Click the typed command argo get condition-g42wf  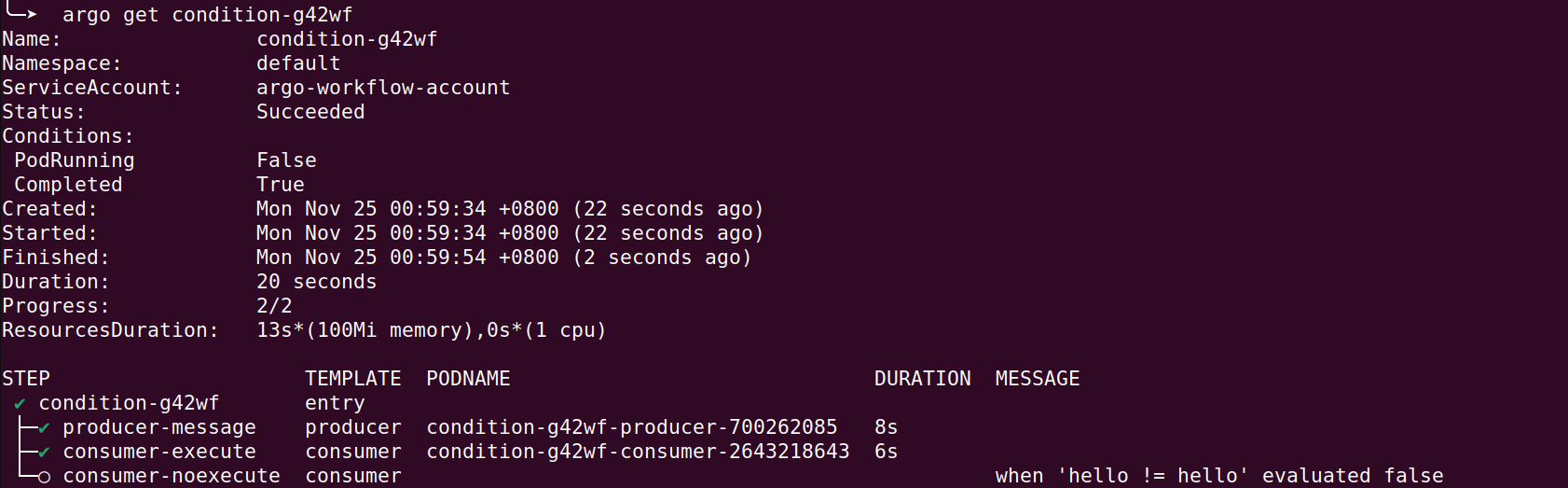pyautogui.click(x=207, y=15)
